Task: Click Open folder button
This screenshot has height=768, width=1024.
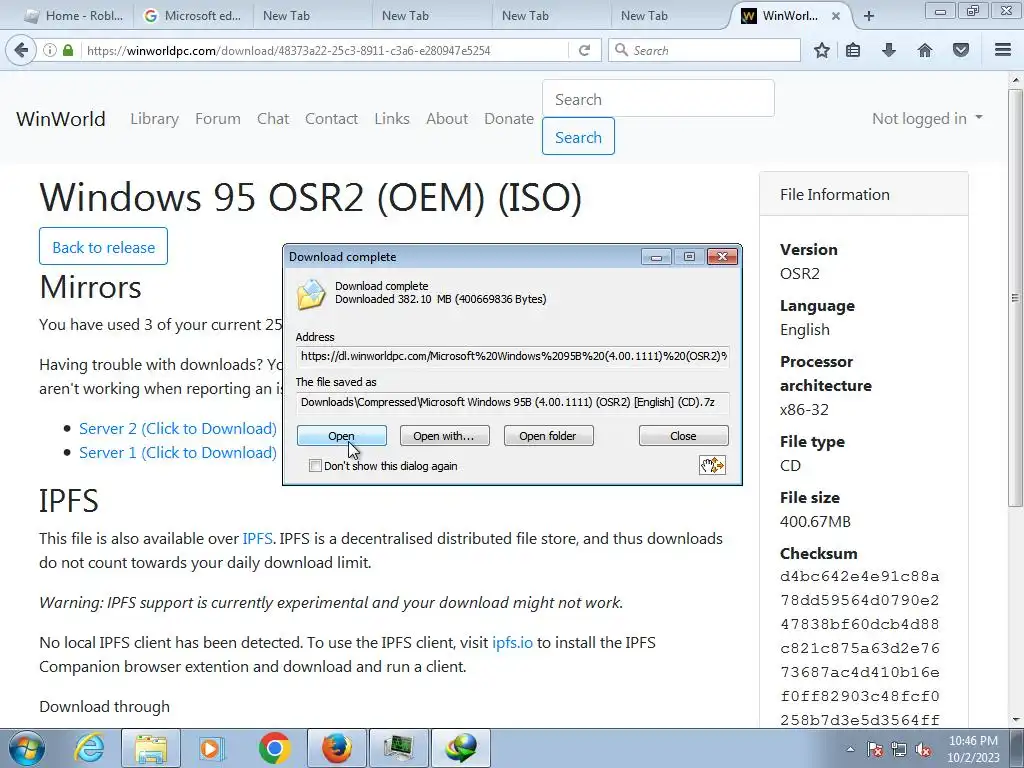Action: [x=548, y=436]
